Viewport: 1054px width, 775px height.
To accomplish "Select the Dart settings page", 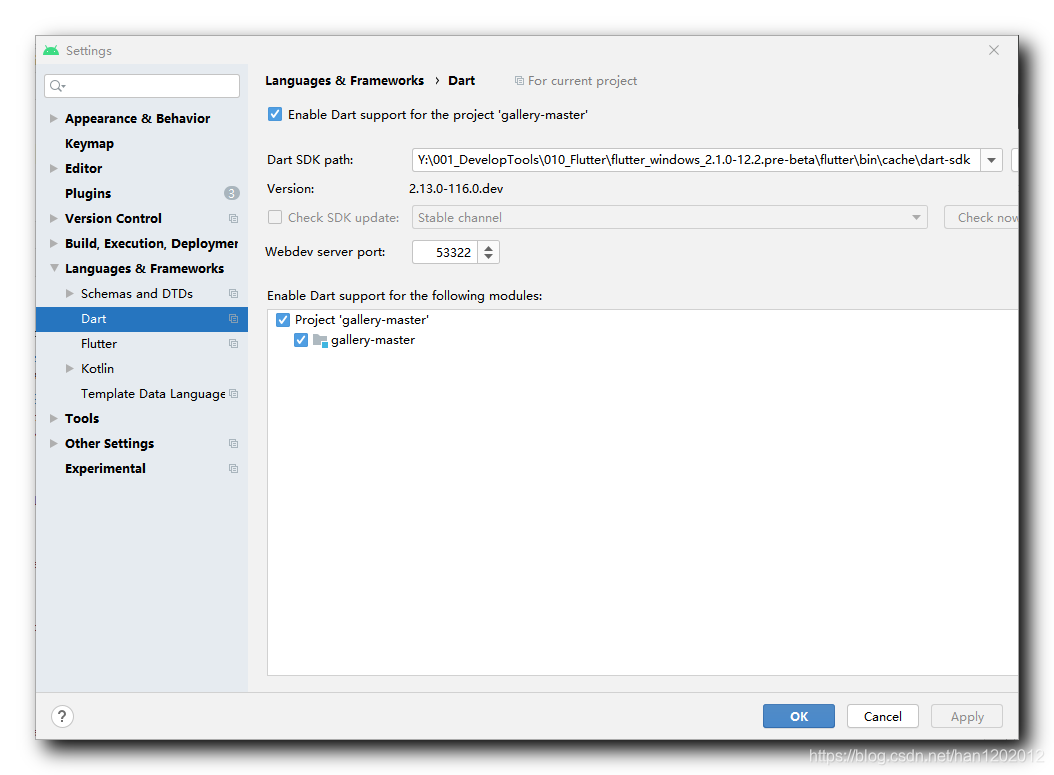I will (142, 319).
